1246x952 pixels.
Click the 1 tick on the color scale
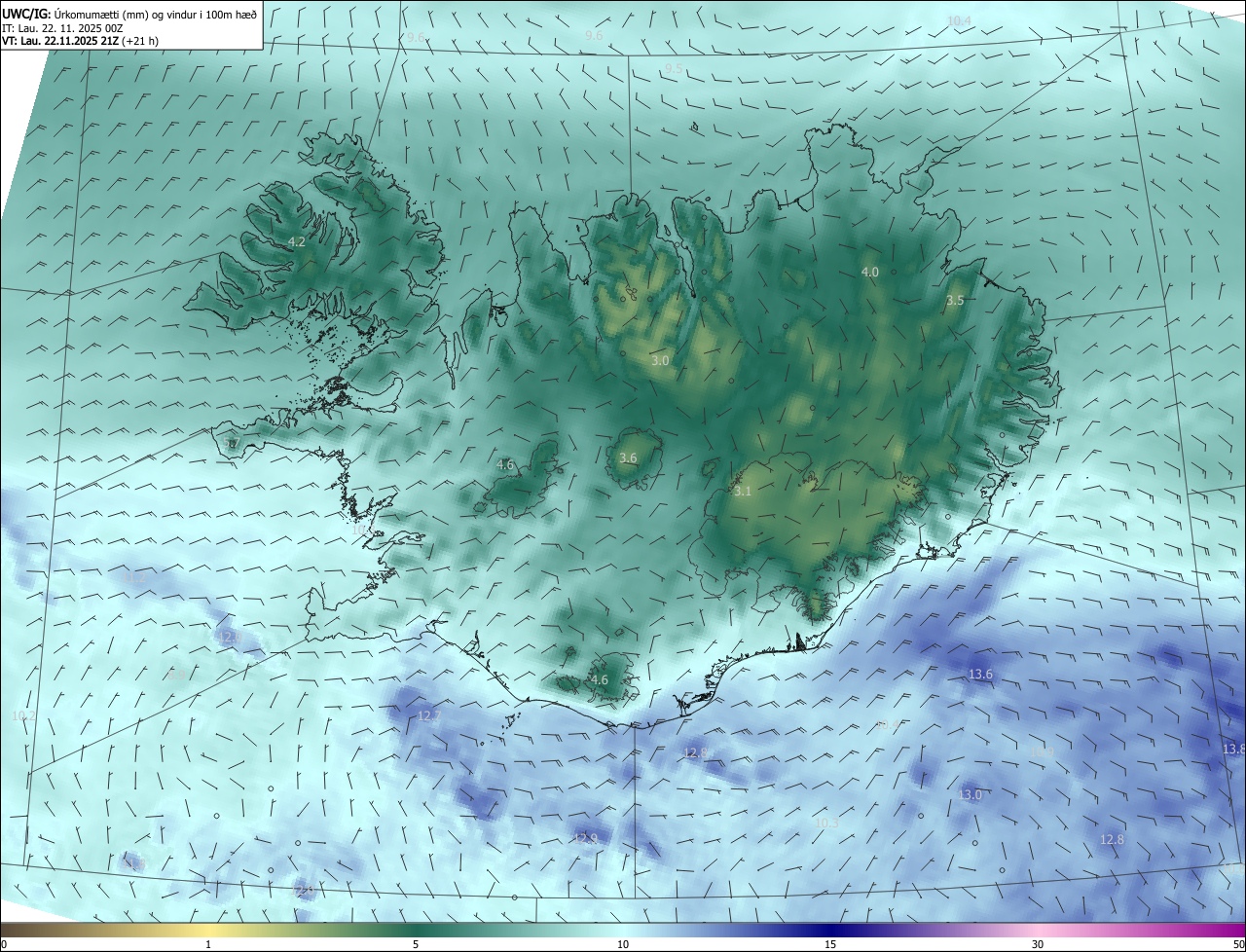point(208,944)
